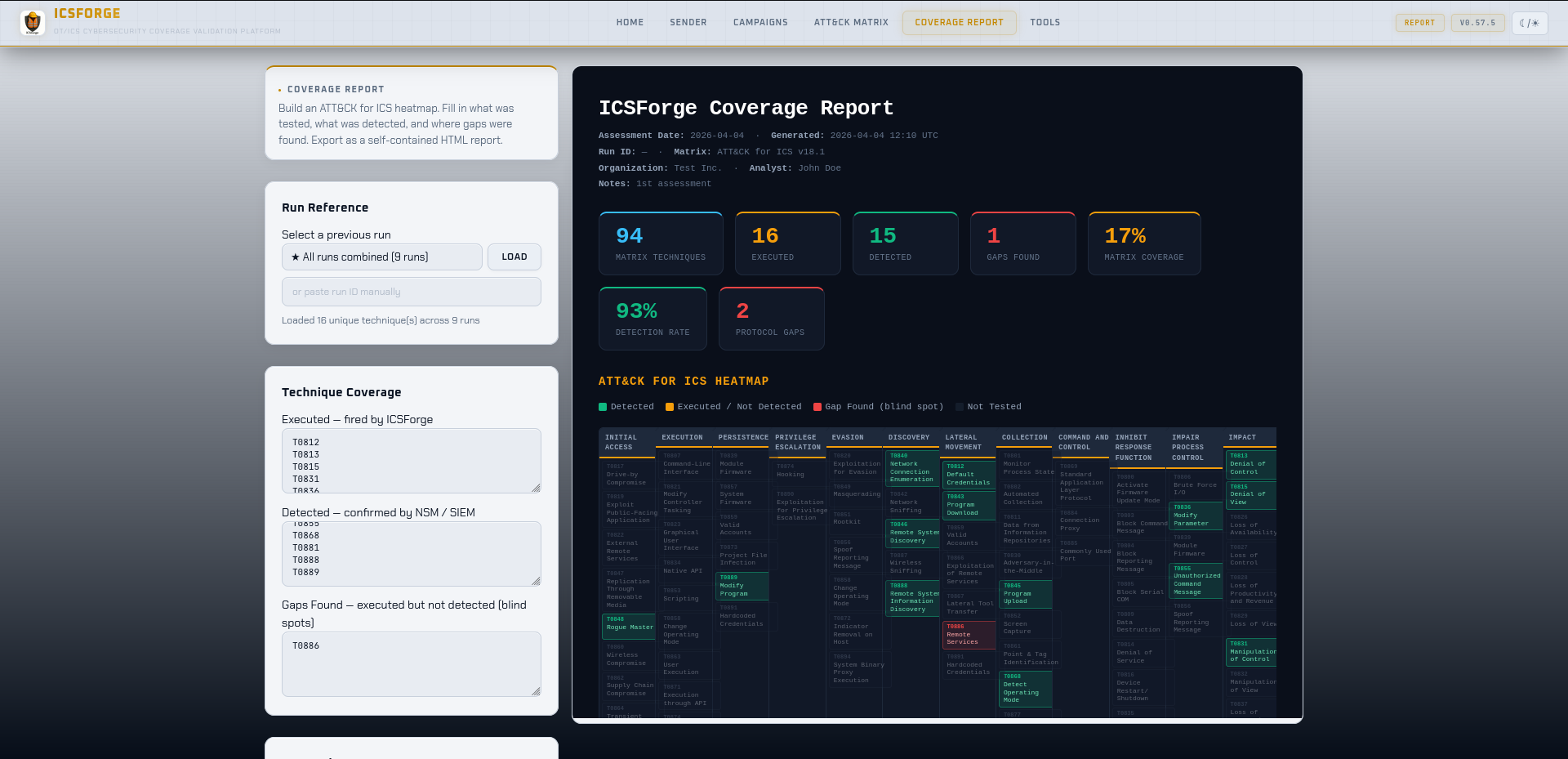1568x759 pixels.
Task: Click the red Gap Found legend swatch
Action: tap(817, 406)
